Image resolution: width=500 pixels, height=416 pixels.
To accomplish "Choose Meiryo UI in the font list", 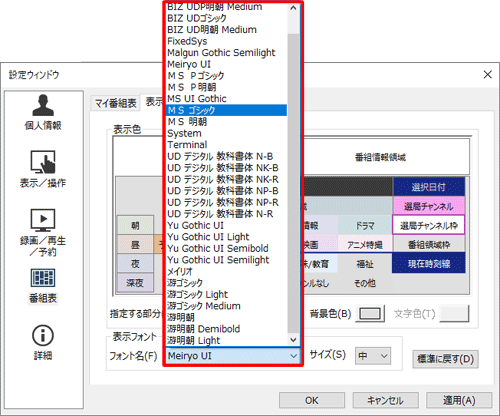I will (x=226, y=64).
